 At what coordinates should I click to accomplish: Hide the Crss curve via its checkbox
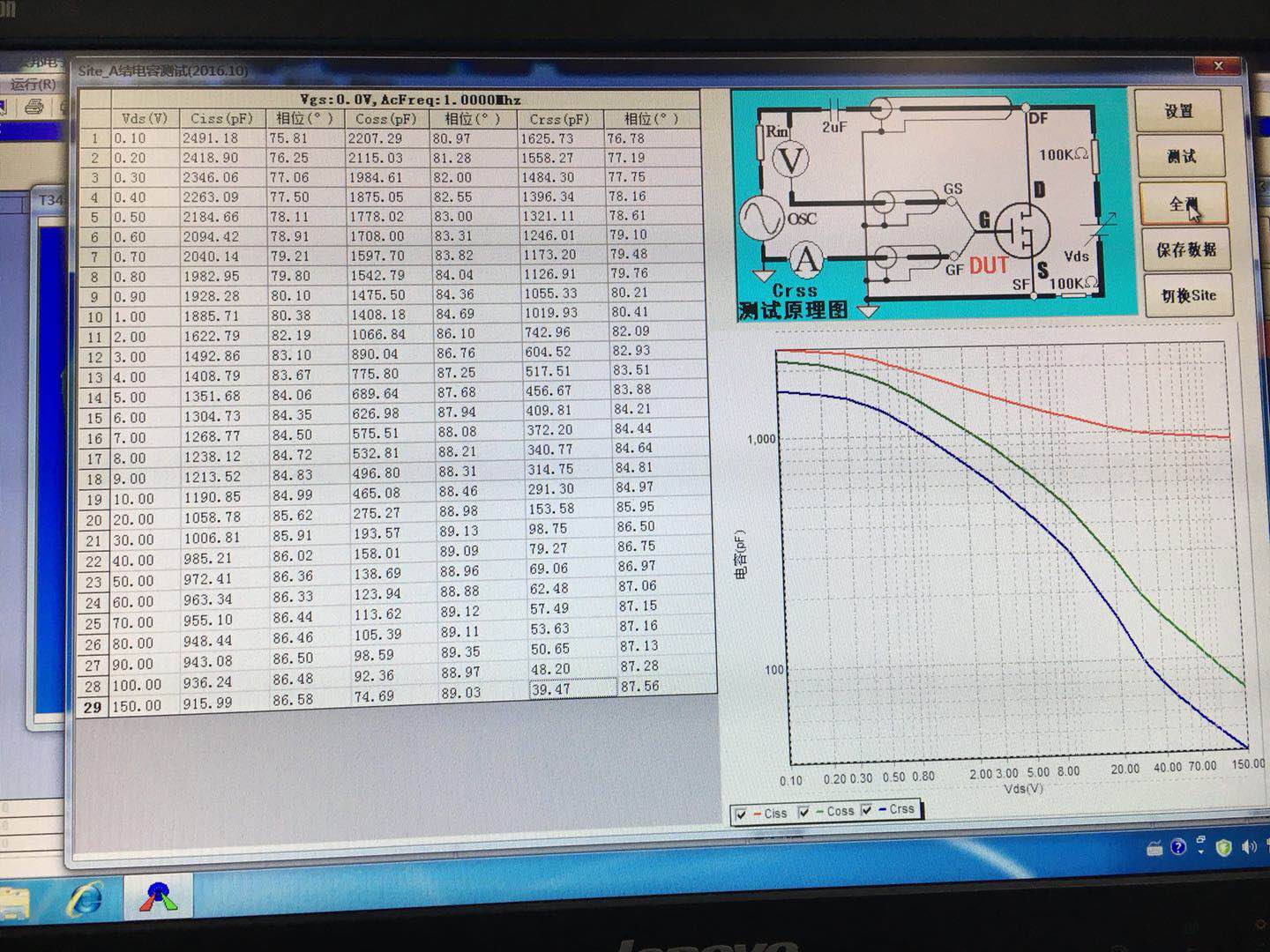coord(867,810)
